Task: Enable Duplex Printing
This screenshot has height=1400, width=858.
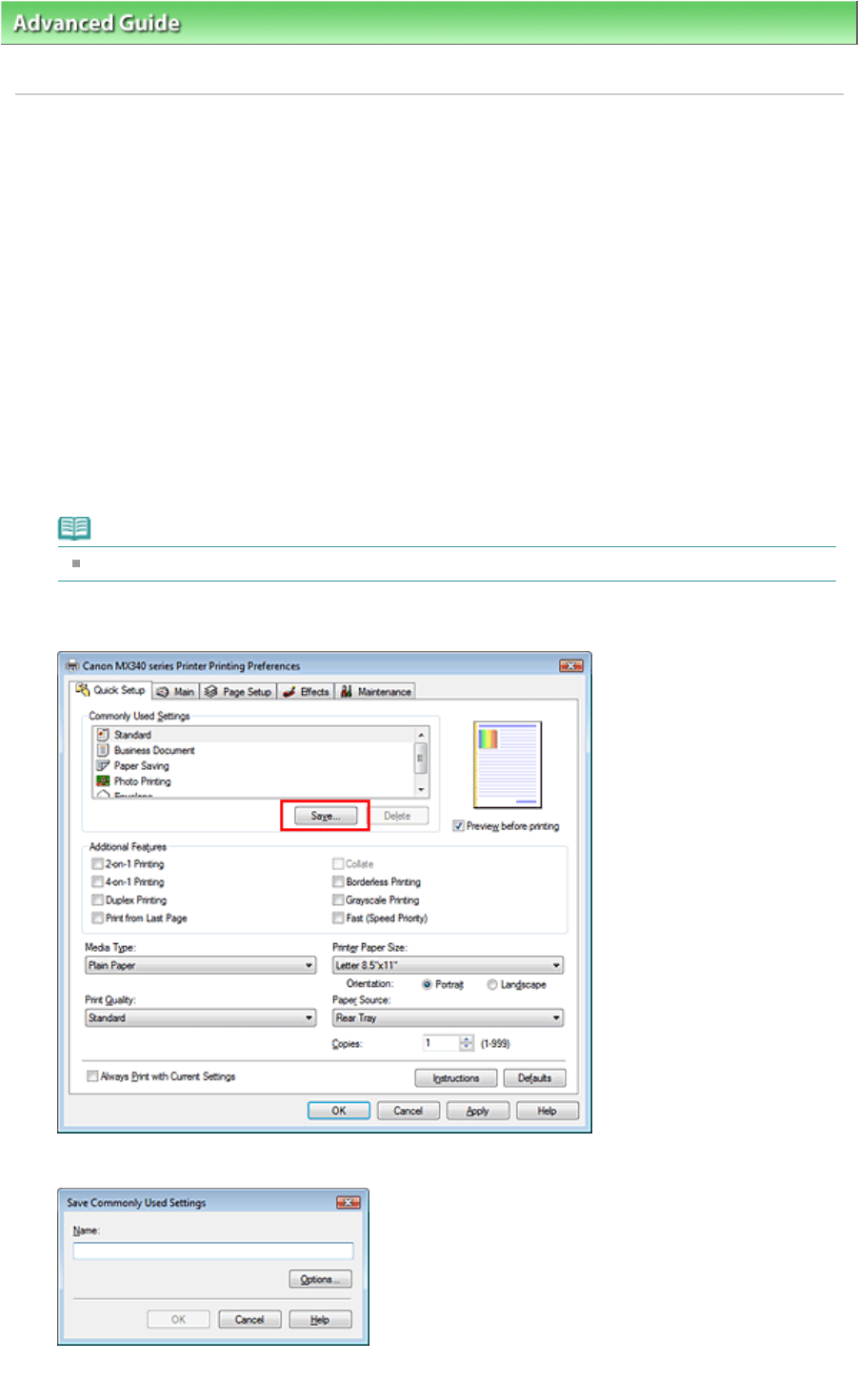Action: click(x=97, y=900)
